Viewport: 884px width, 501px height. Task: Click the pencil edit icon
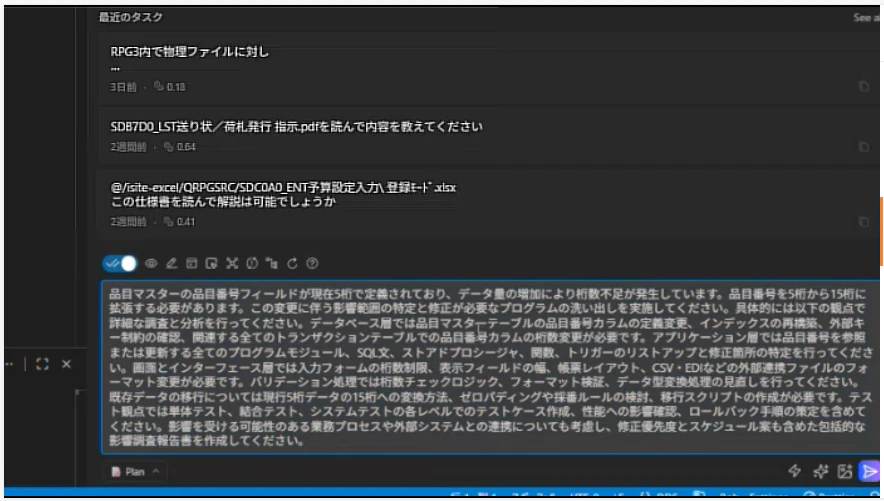pos(171,263)
